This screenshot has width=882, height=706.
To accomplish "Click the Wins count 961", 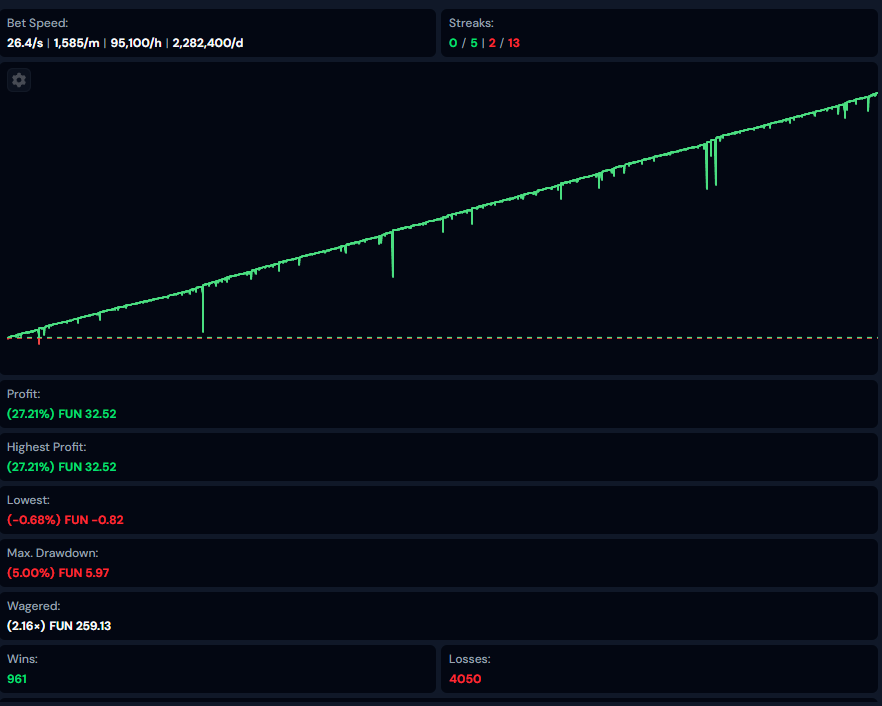I will [x=17, y=679].
